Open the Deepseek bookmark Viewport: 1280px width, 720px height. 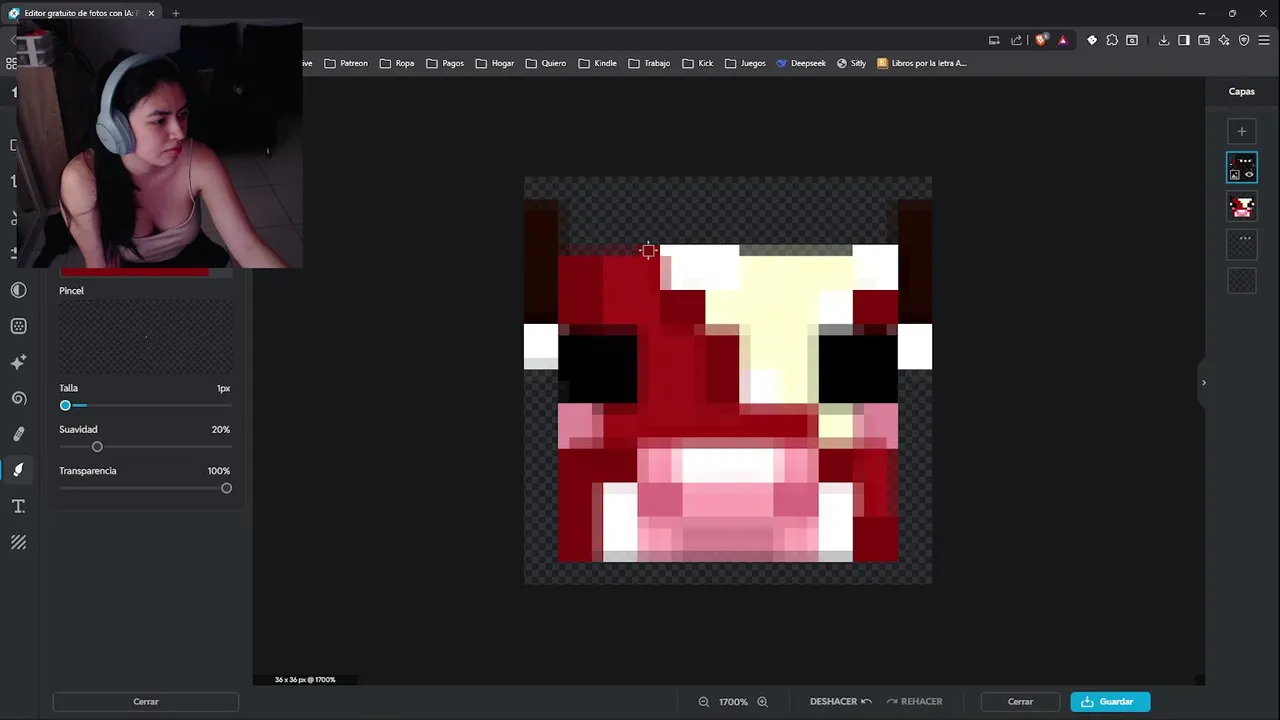coord(801,63)
